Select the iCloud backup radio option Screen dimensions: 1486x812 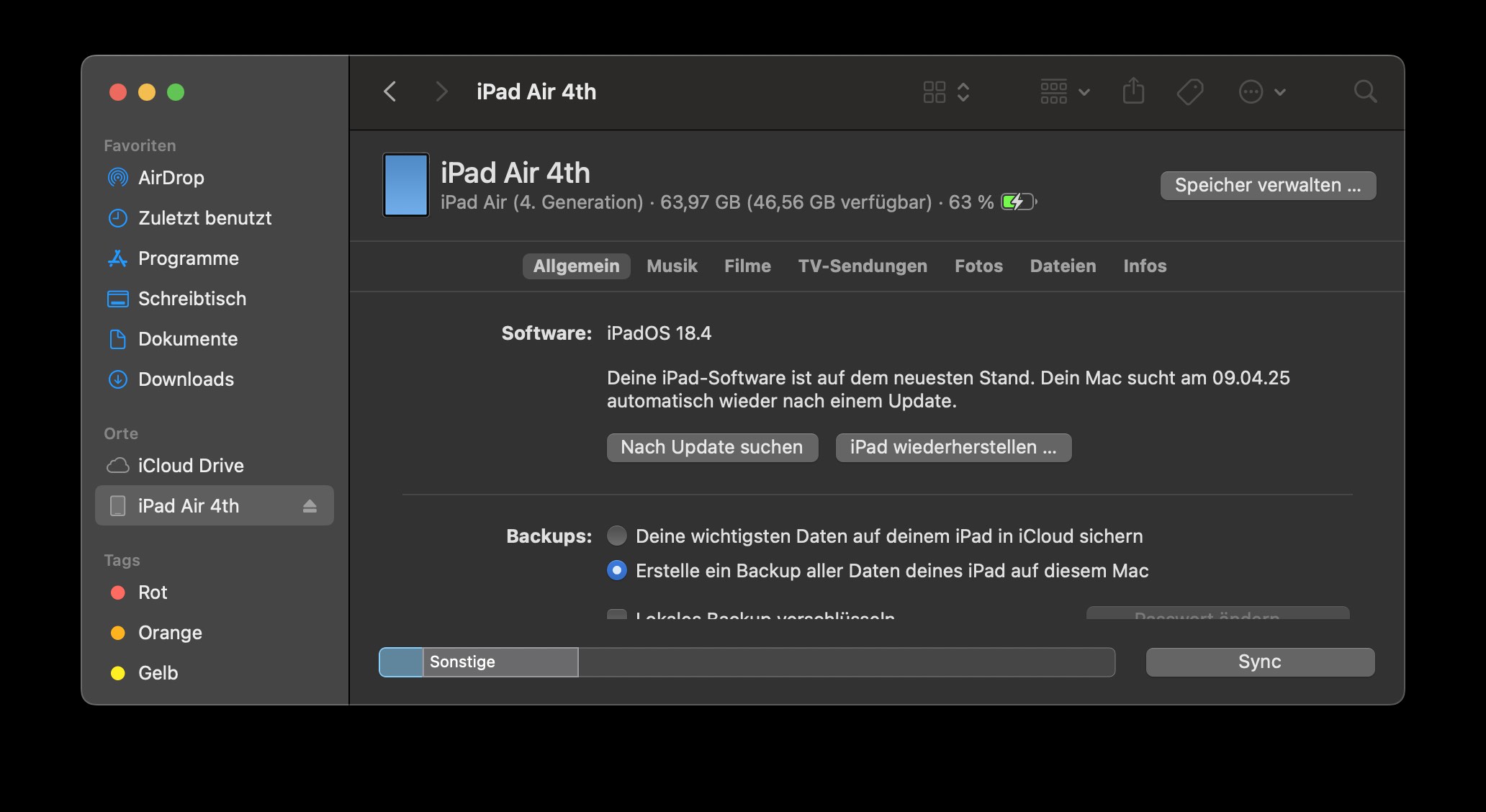[617, 536]
